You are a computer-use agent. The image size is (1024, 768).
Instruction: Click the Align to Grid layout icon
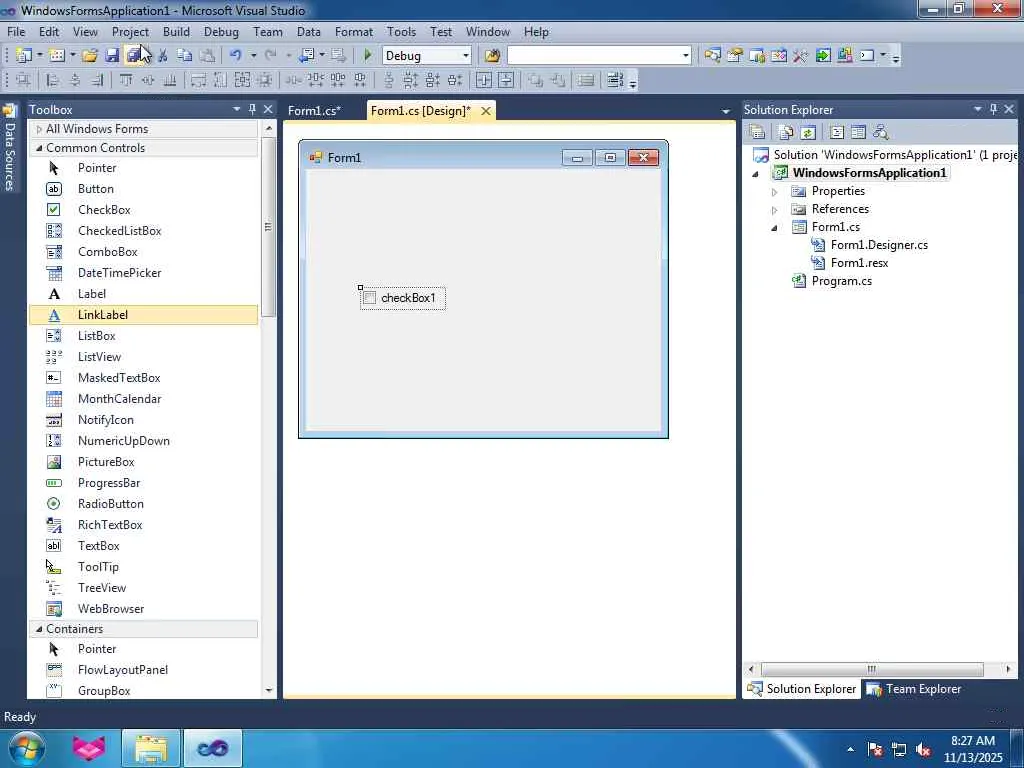click(x=23, y=80)
